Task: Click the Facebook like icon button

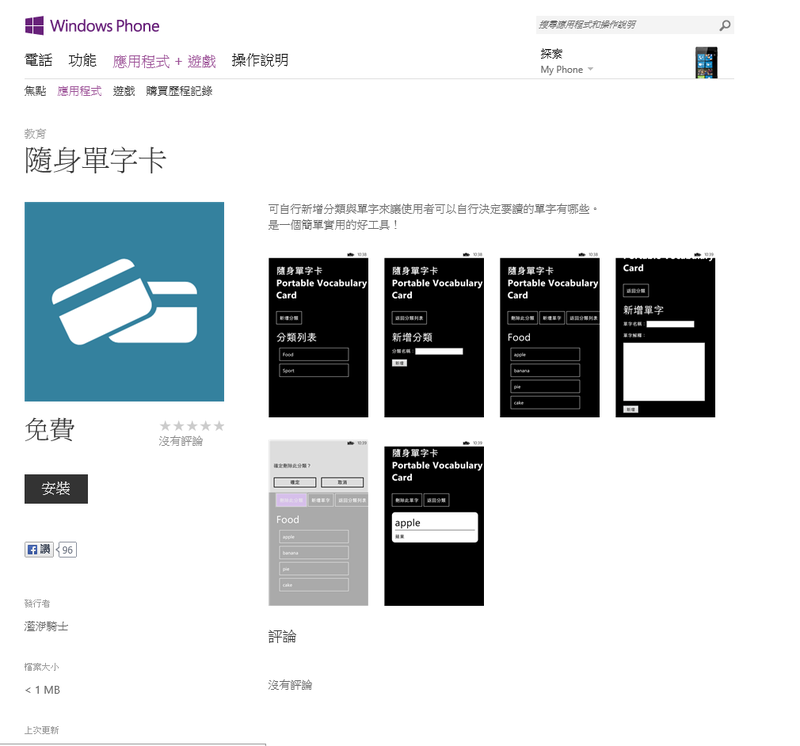Action: pyautogui.click(x=39, y=549)
